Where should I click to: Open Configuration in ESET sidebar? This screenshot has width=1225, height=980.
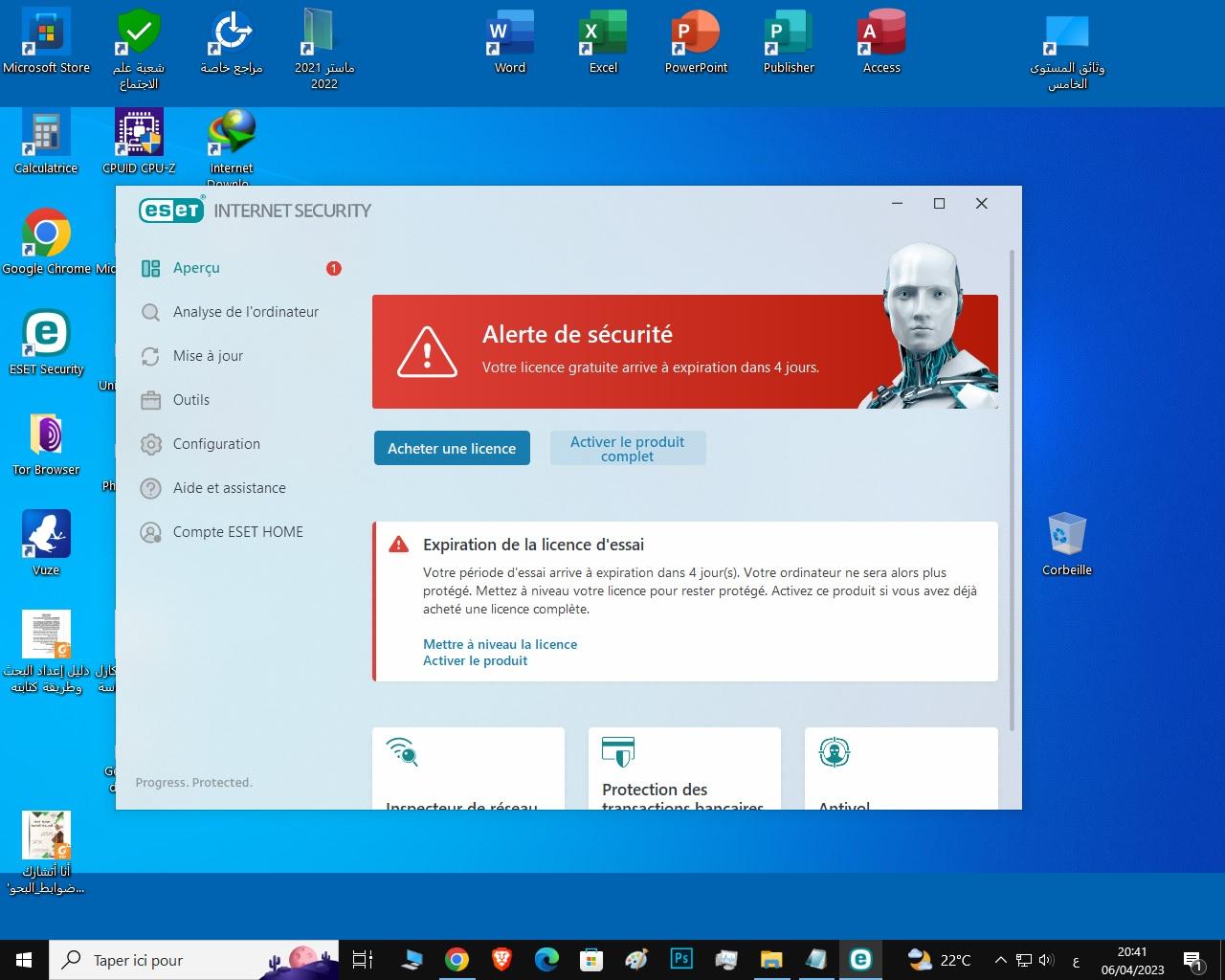coord(216,444)
